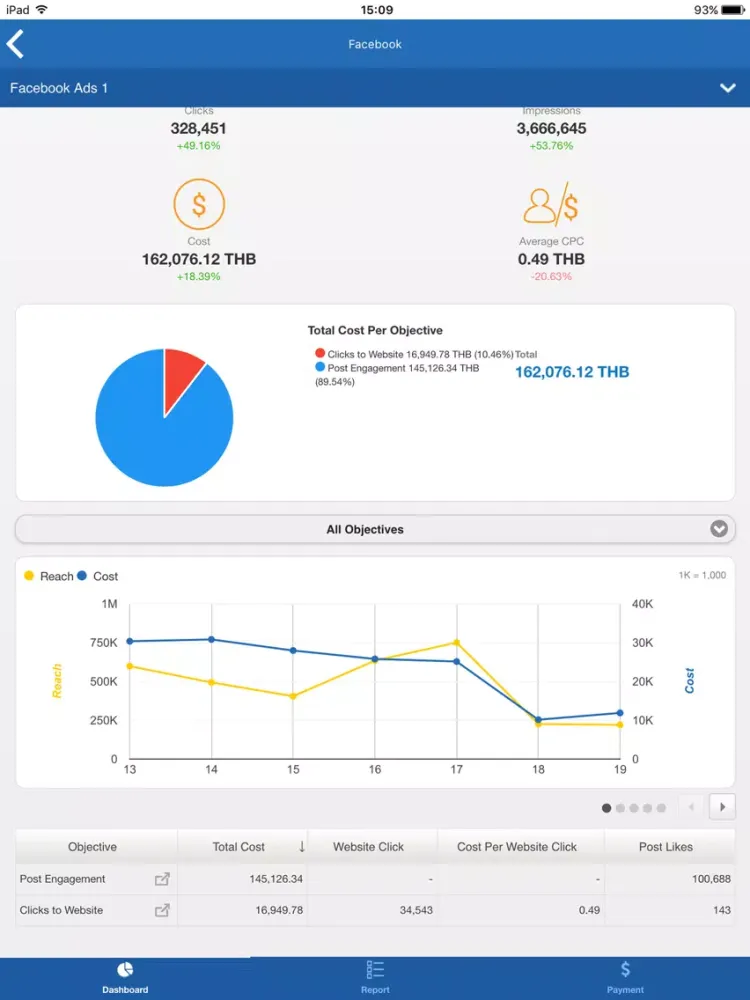Click the disabled previous page arrow

coord(691,807)
